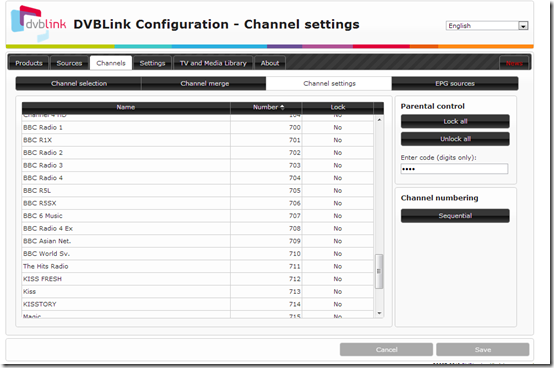Image resolution: width=554 pixels, height=368 pixels.
Task: Open the EPG sources subtab
Action: [455, 84]
